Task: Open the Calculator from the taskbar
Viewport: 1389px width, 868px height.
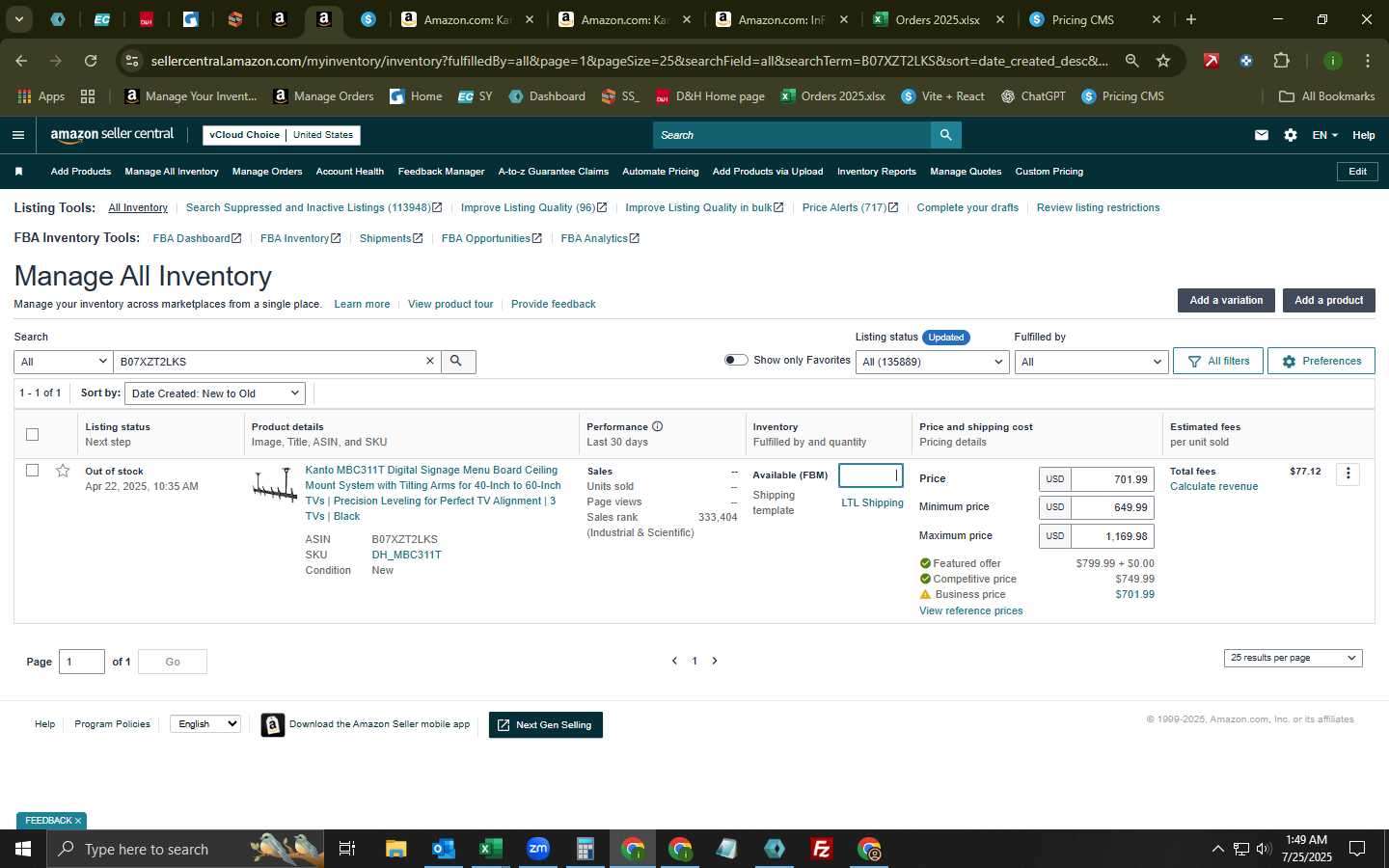Action: click(585, 849)
